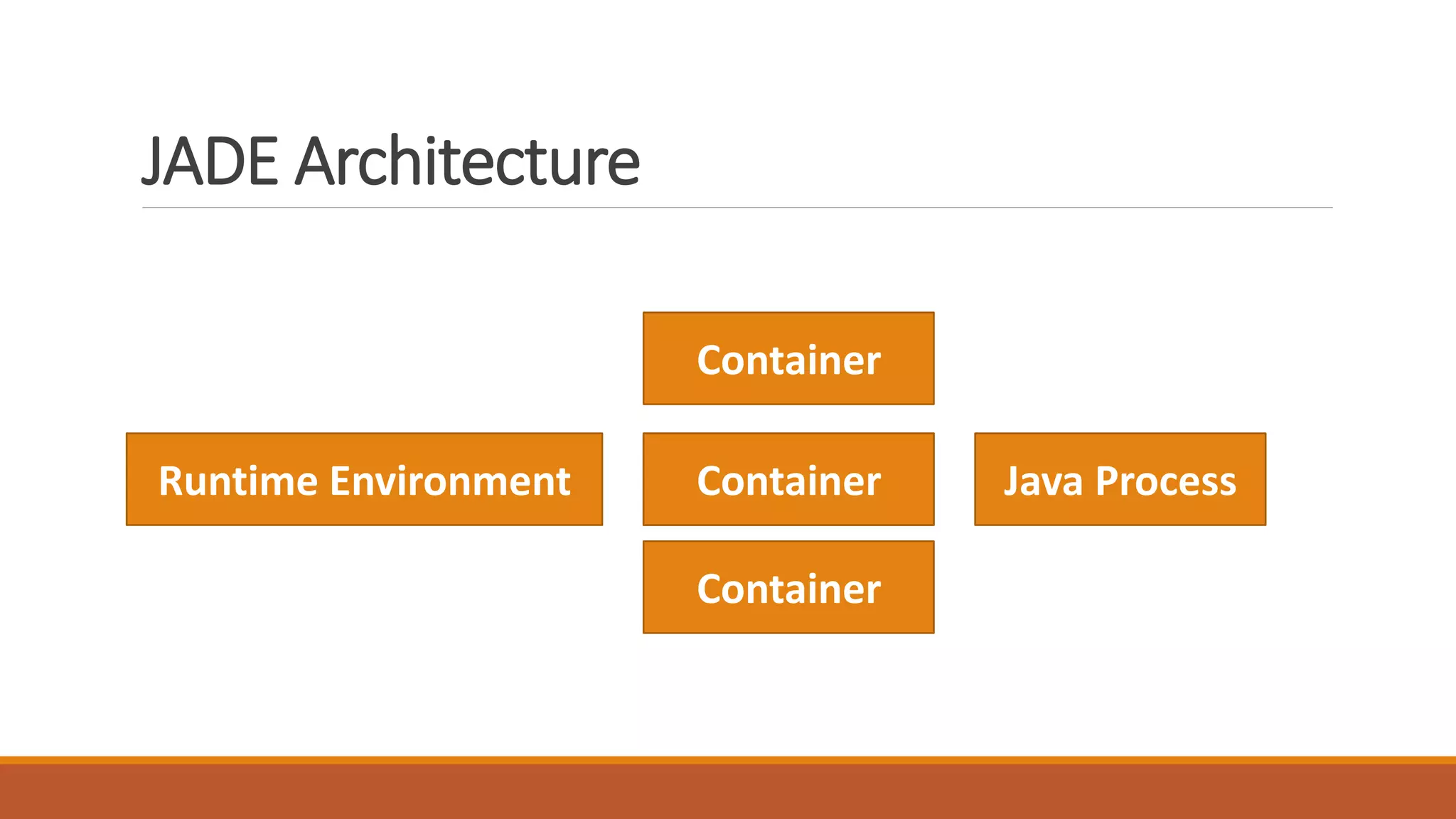Viewport: 1456px width, 819px height.
Task: Click the thin bright orange stripe above footer
Action: point(728,760)
